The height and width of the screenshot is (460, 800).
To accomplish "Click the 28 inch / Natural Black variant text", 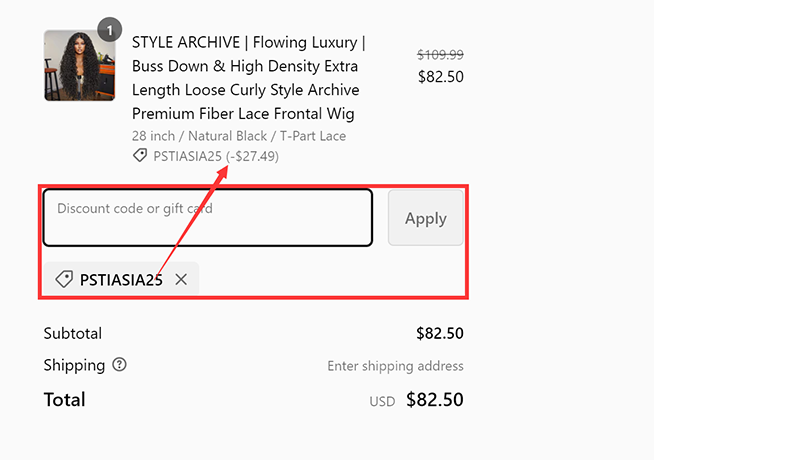I will [238, 136].
